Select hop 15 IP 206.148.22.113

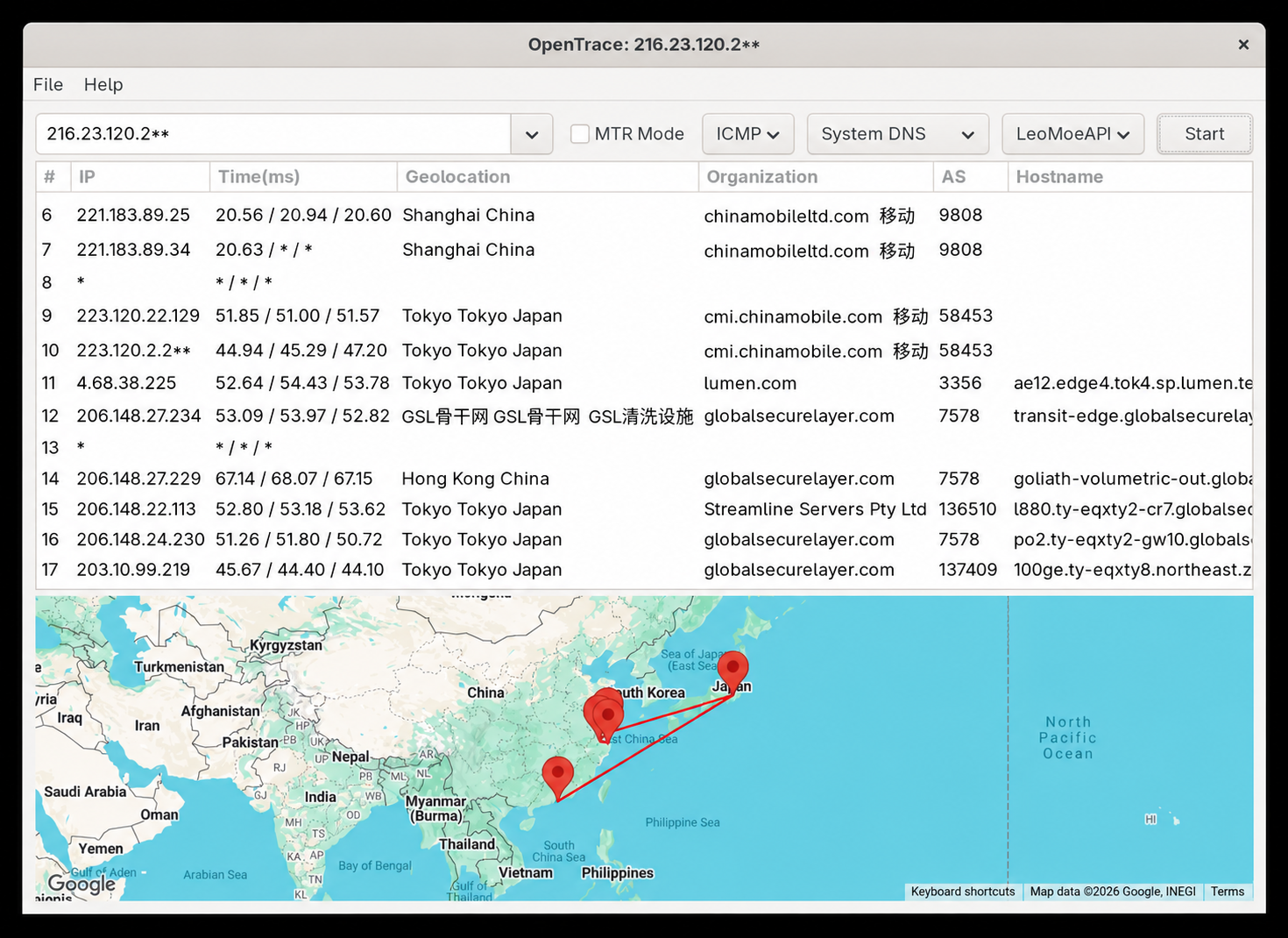tap(138, 509)
